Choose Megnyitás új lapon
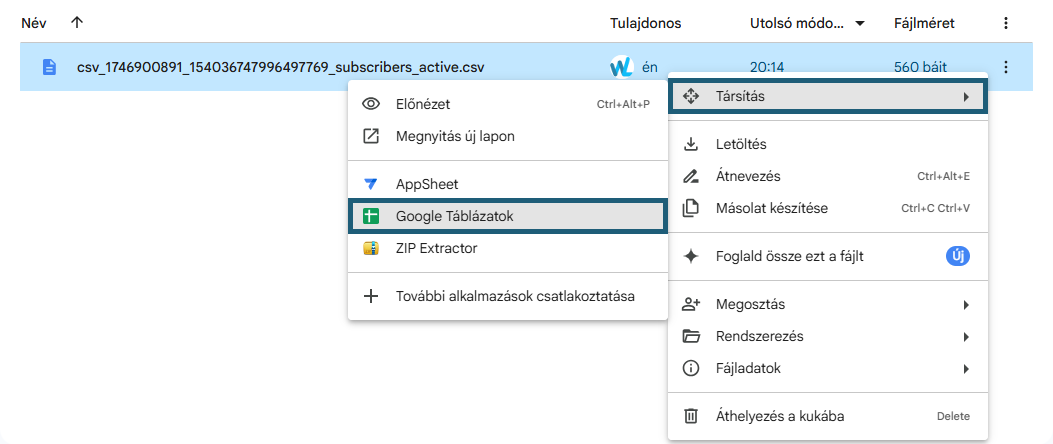Screen dimensions: 1053x444 tap(507, 136)
